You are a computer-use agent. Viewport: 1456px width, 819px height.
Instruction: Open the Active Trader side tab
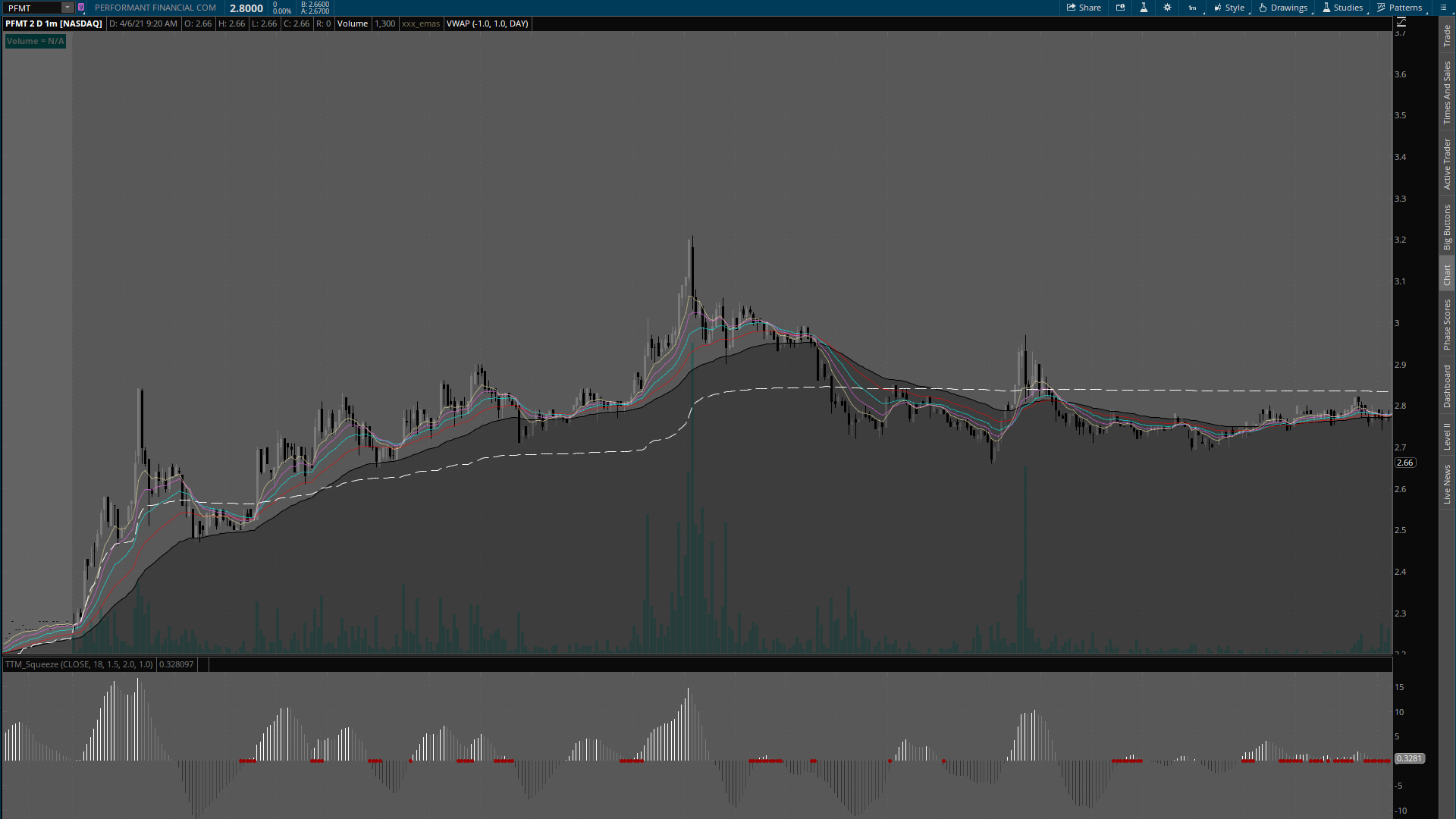1447,164
